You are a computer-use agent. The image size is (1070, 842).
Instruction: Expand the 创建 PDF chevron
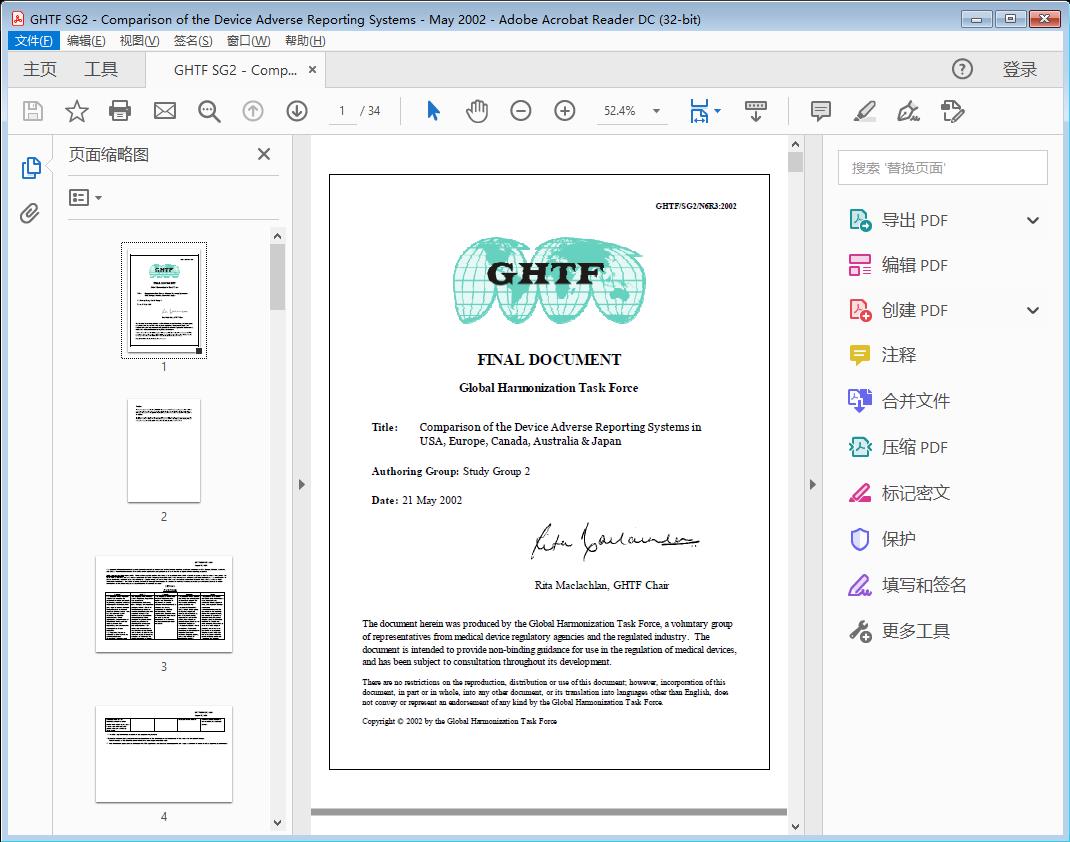(x=1033, y=310)
